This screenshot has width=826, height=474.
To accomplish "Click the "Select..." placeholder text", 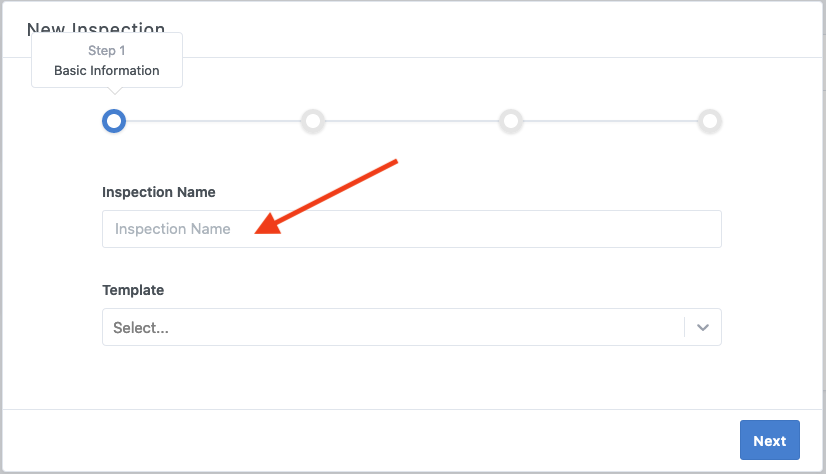I will click(x=141, y=328).
